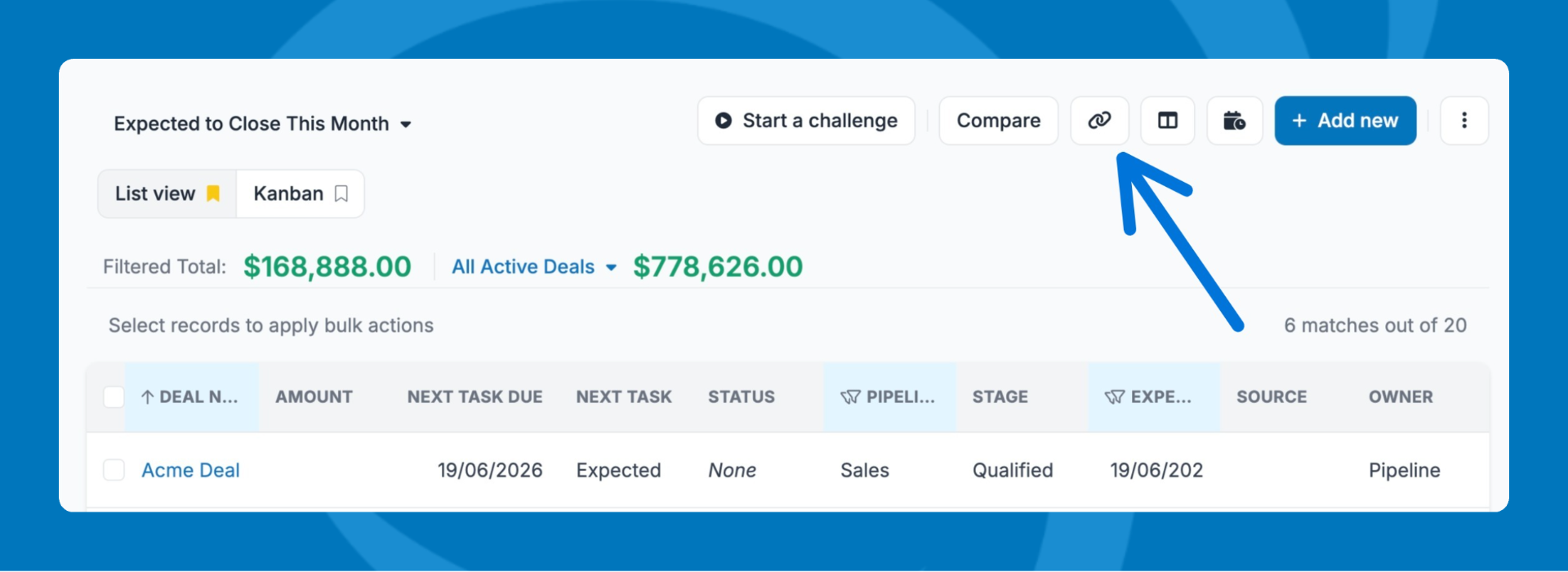Viewport: 1568px width, 572px height.
Task: Click the copy link icon button
Action: (x=1099, y=121)
